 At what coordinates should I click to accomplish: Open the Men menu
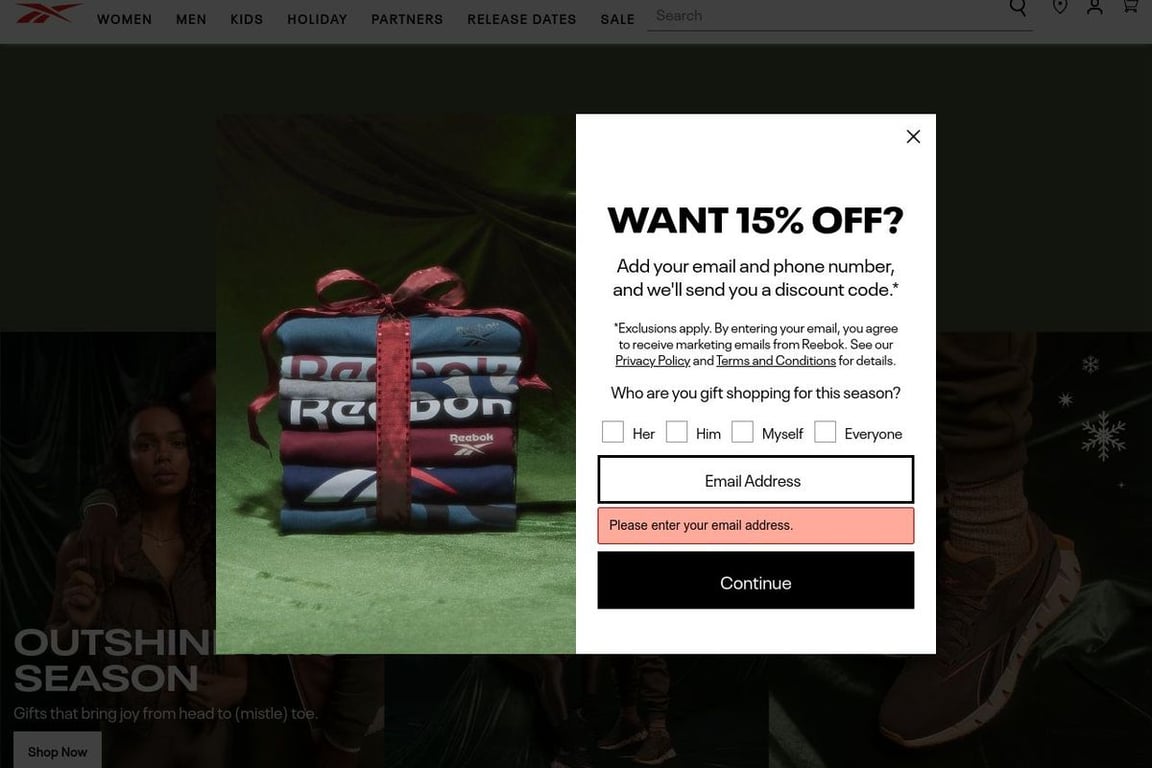191,19
